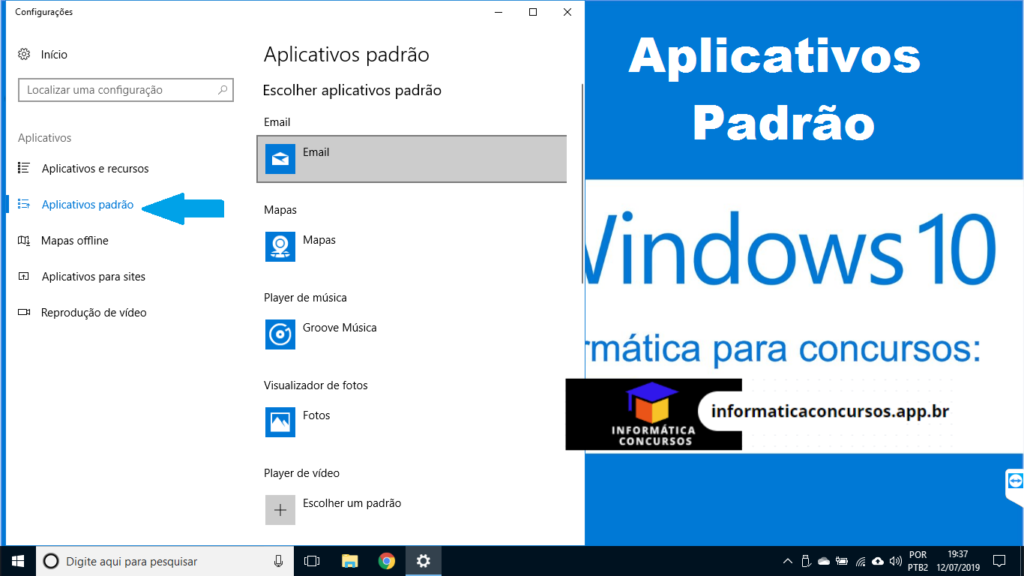Expand hidden system tray icons
Screen dimensions: 1024x576
[x=788, y=561]
